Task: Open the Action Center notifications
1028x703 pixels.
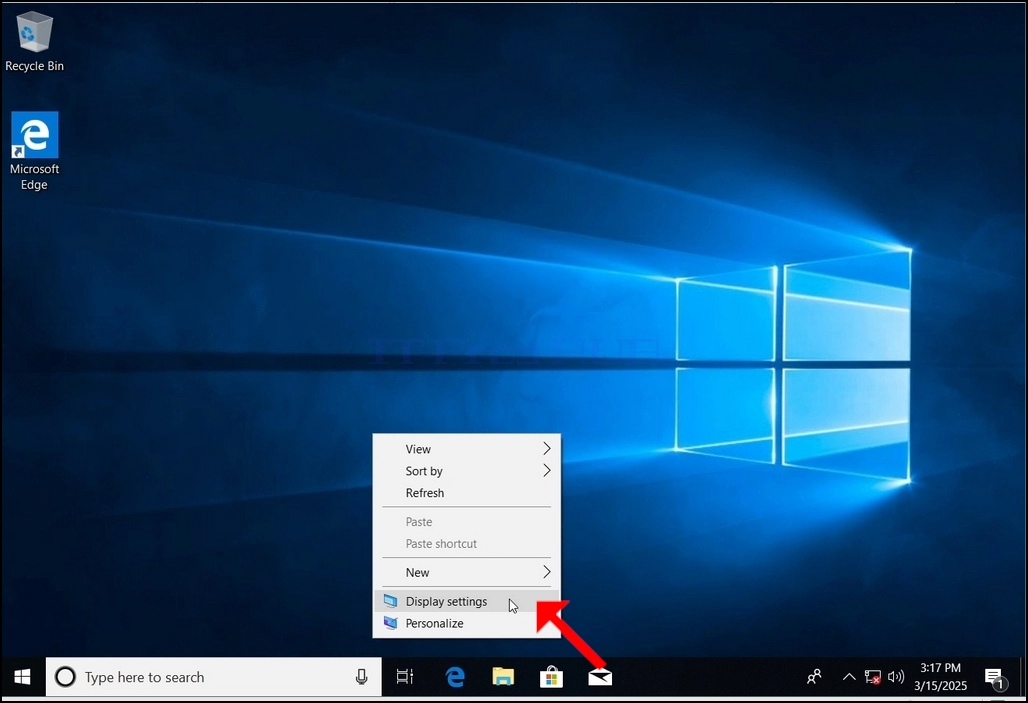Action: (995, 678)
